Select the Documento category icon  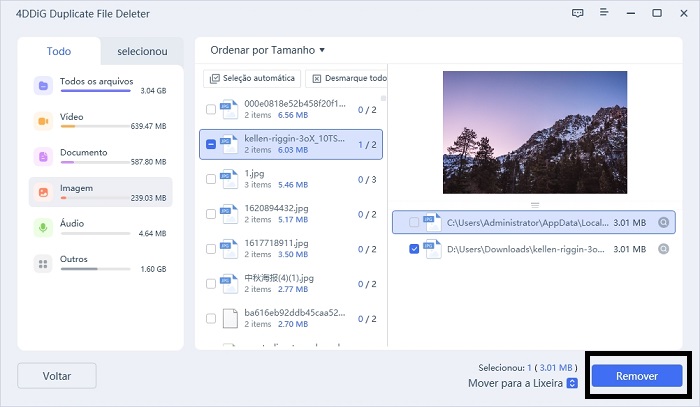pos(43,157)
